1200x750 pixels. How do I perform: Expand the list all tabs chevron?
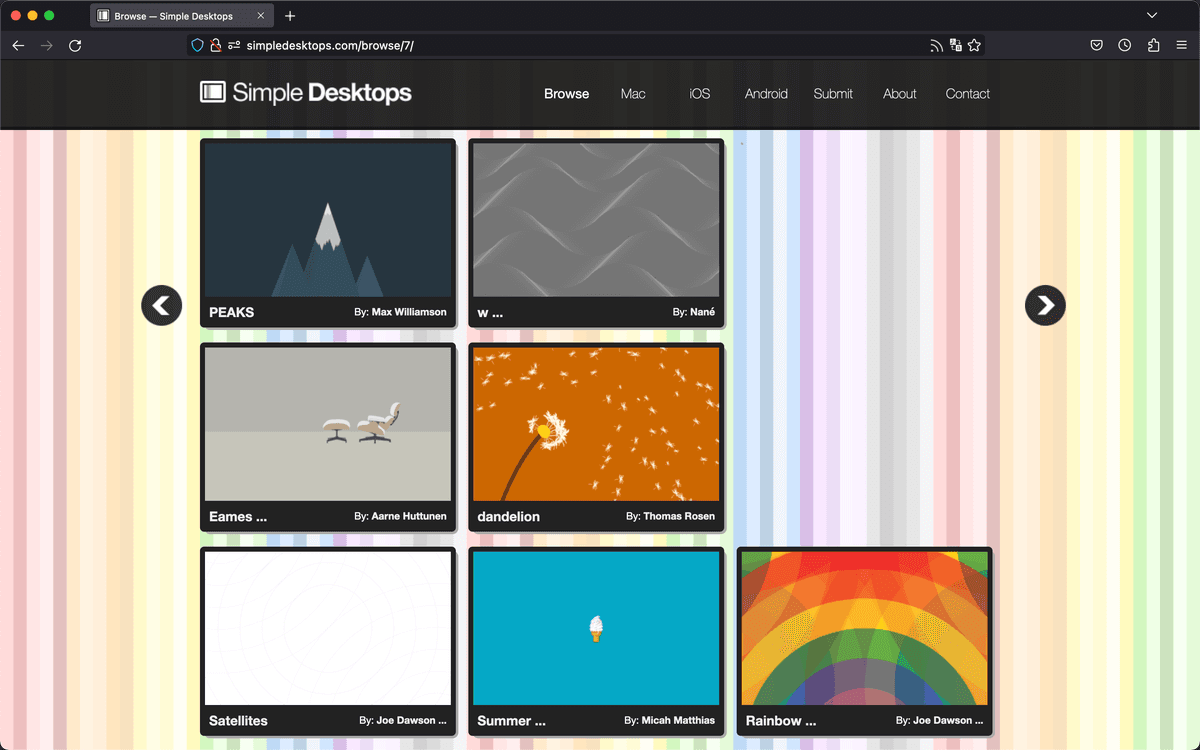(1152, 16)
